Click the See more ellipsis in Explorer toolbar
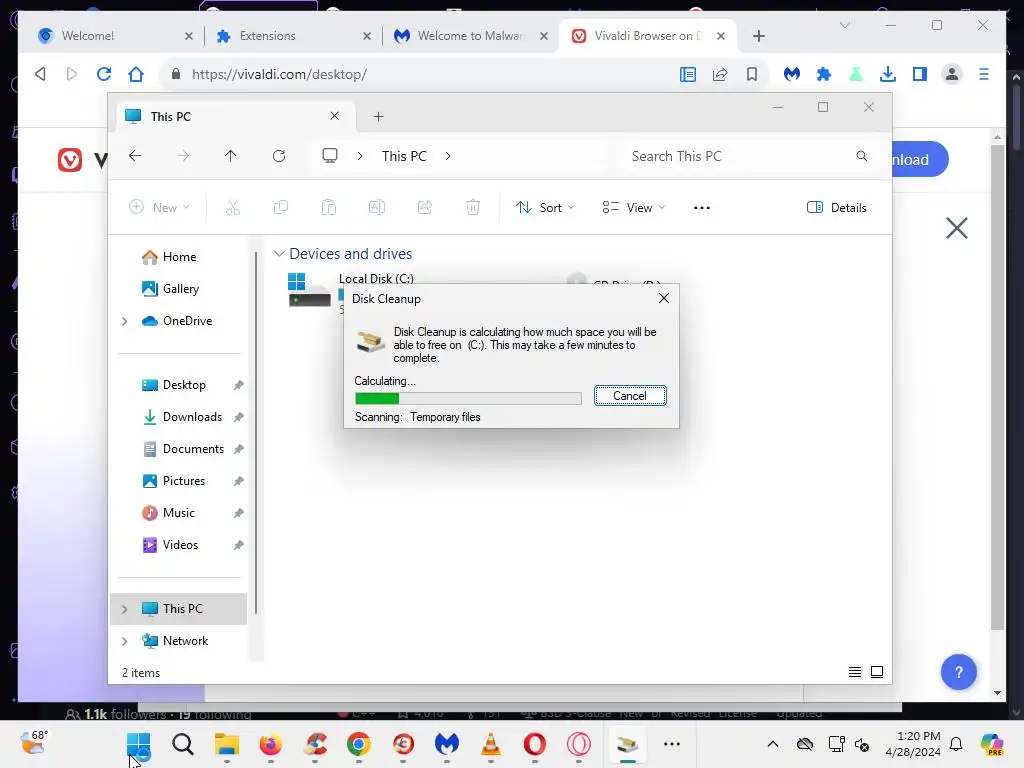Viewport: 1024px width, 768px height. (x=701, y=208)
